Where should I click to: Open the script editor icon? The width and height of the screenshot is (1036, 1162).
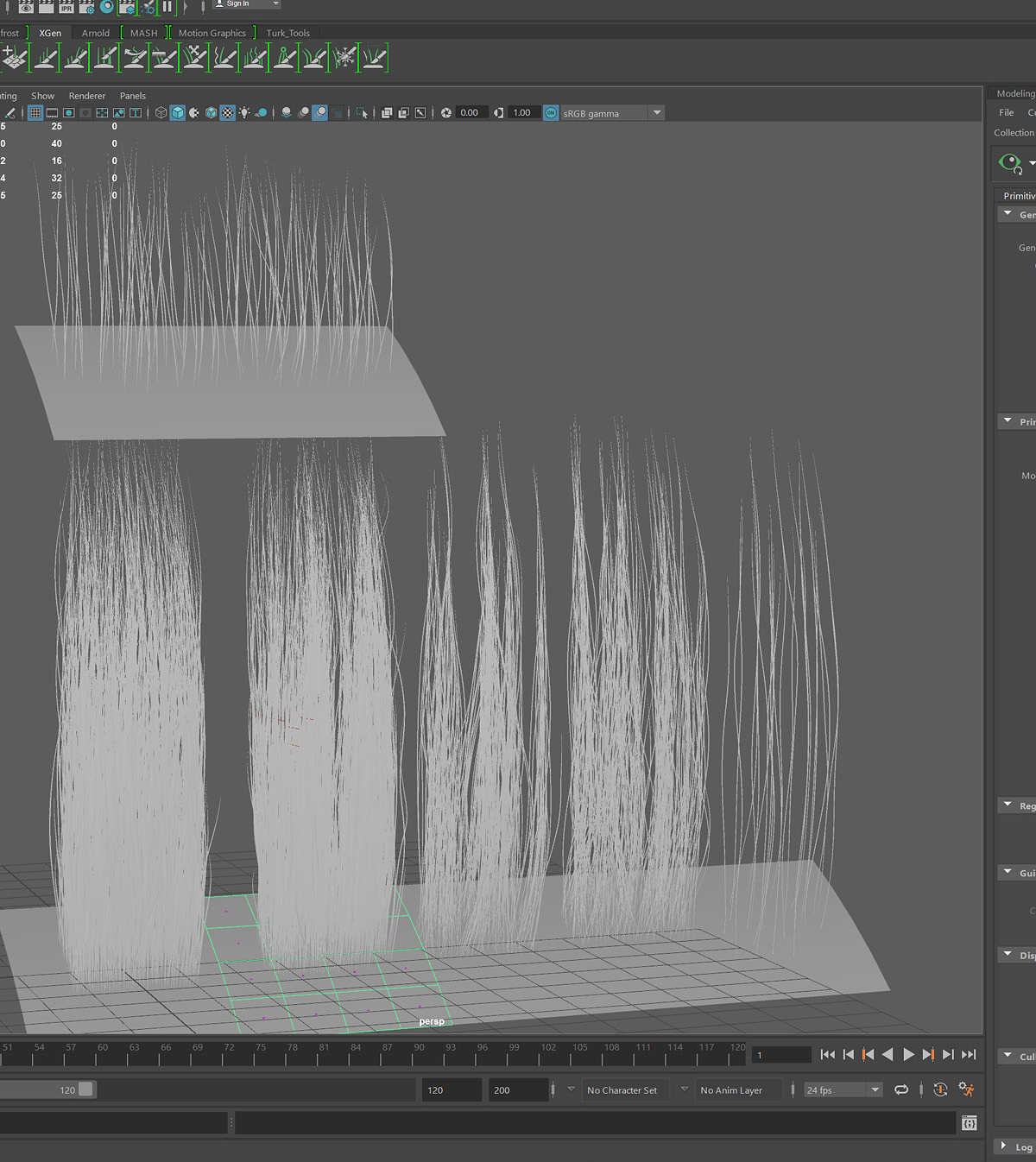[970, 1123]
